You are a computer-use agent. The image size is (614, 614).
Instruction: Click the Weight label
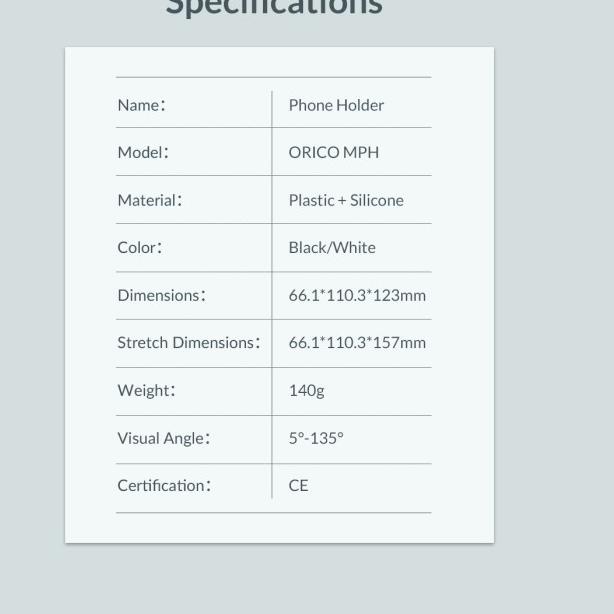coord(146,390)
